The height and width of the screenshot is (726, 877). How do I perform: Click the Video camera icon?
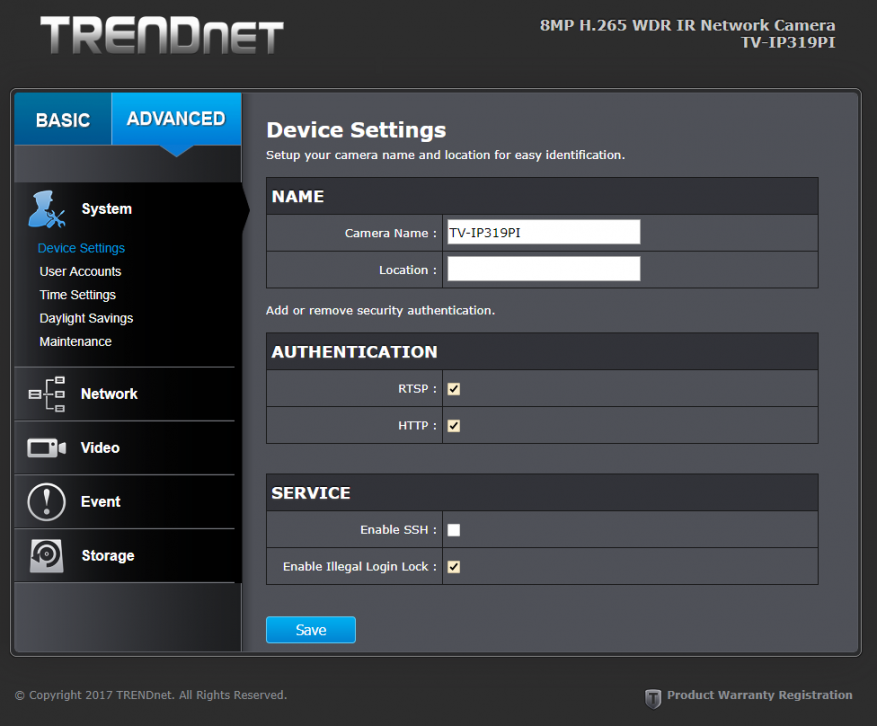(x=47, y=448)
